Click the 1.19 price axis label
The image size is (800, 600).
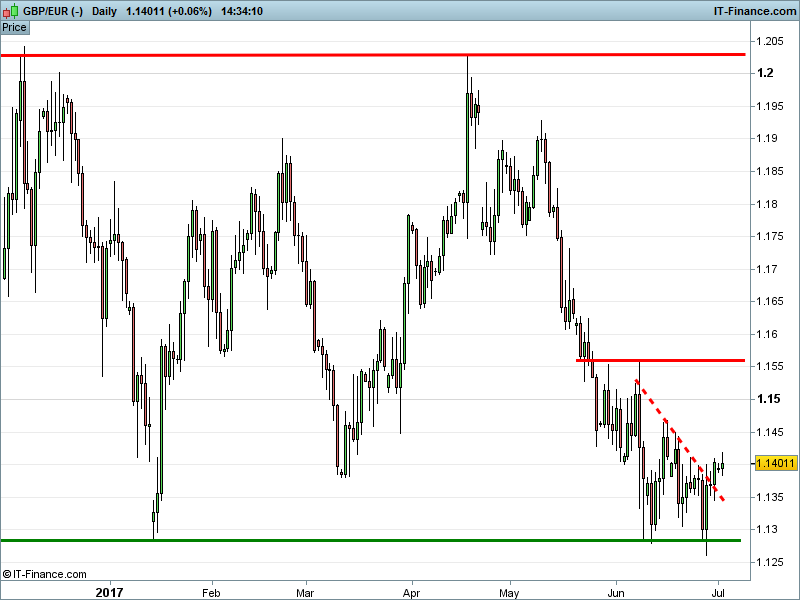[767, 138]
